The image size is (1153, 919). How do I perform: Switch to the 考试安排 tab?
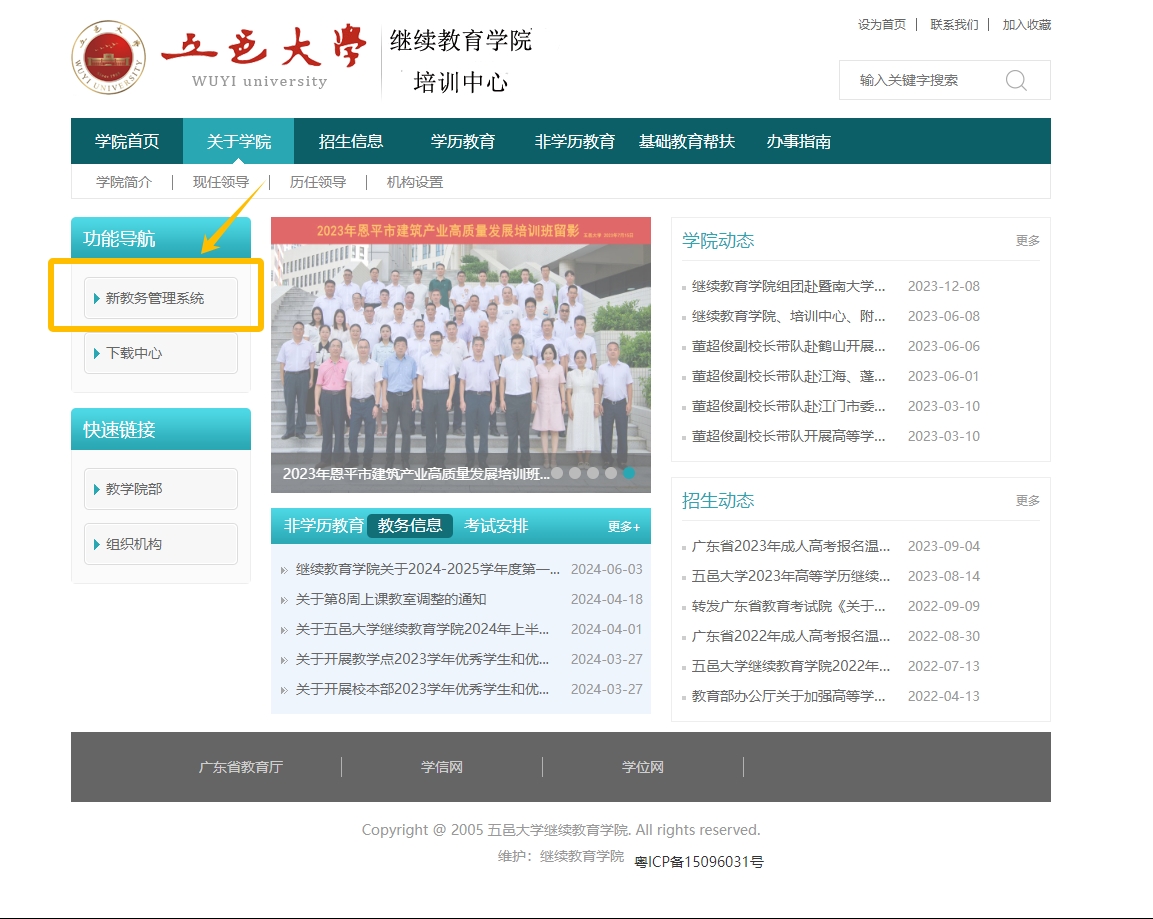(496, 526)
